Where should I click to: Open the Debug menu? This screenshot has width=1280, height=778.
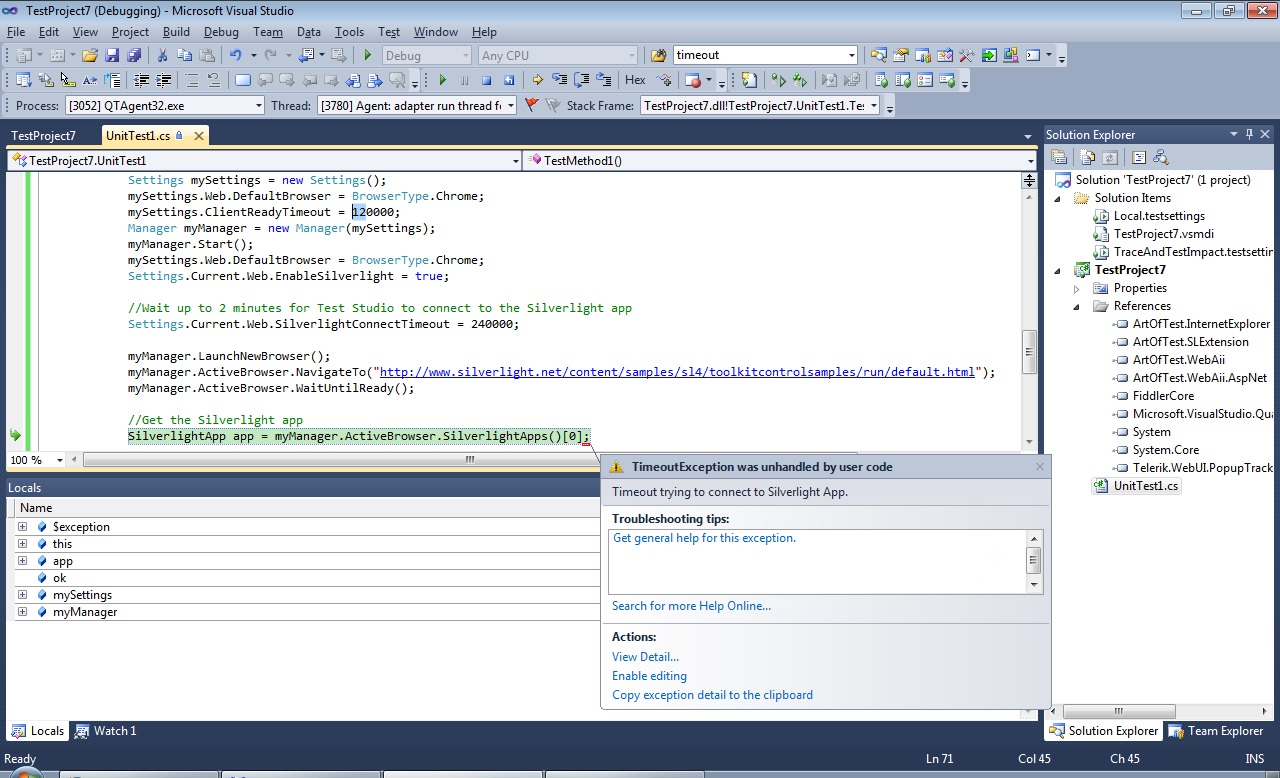click(221, 32)
